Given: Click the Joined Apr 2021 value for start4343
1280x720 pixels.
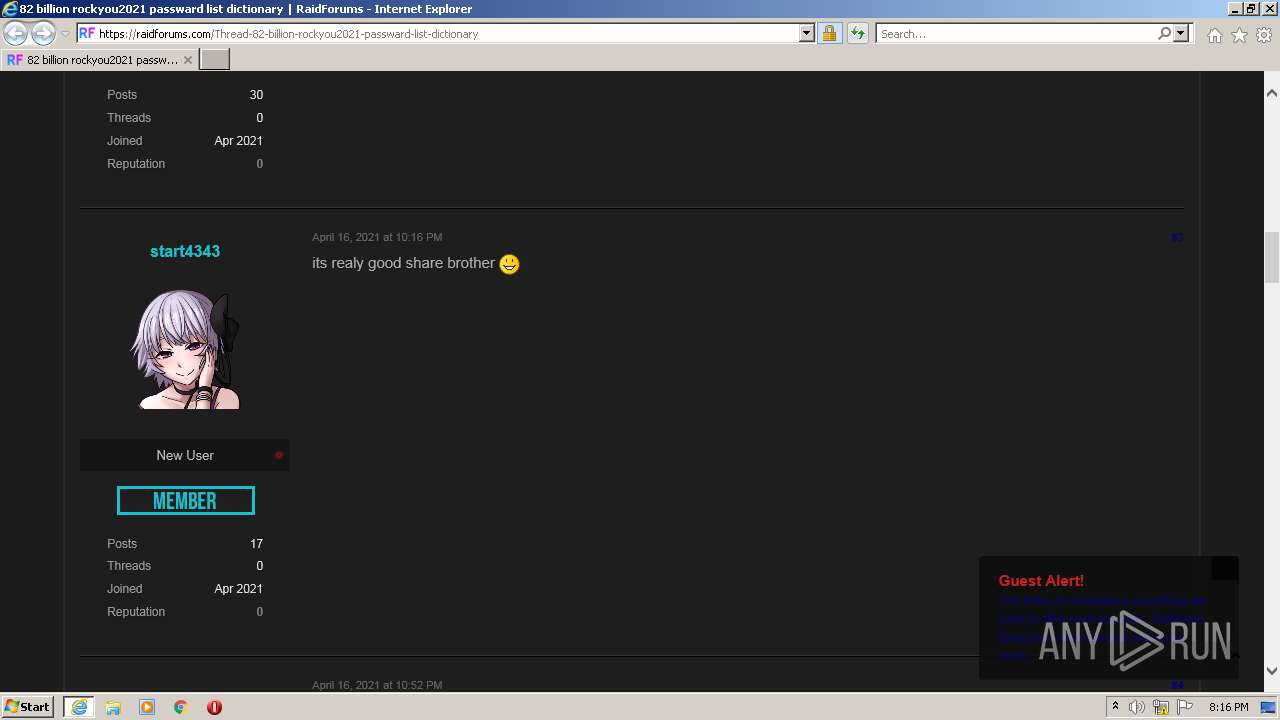Looking at the screenshot, I should [x=238, y=589].
